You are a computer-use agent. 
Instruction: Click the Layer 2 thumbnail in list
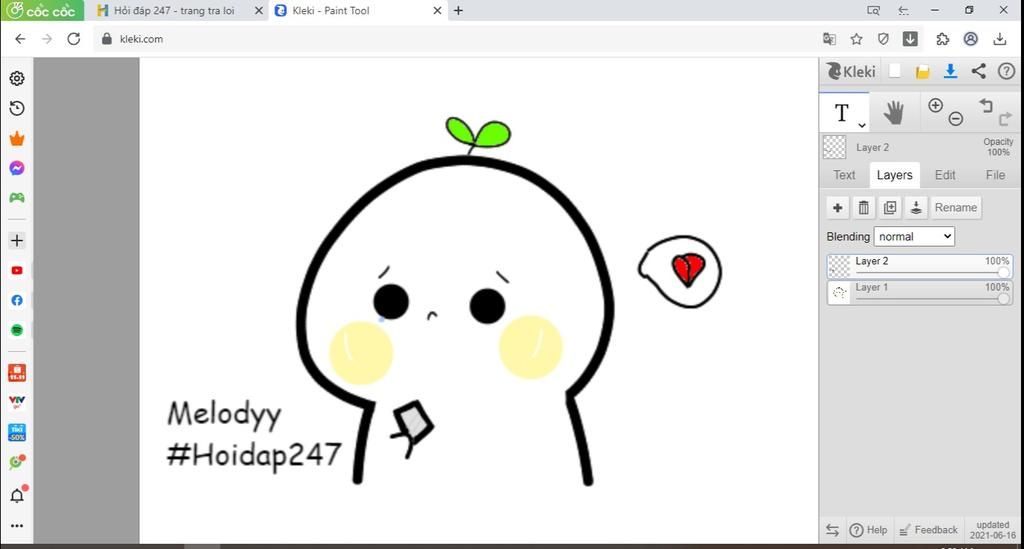(x=839, y=266)
